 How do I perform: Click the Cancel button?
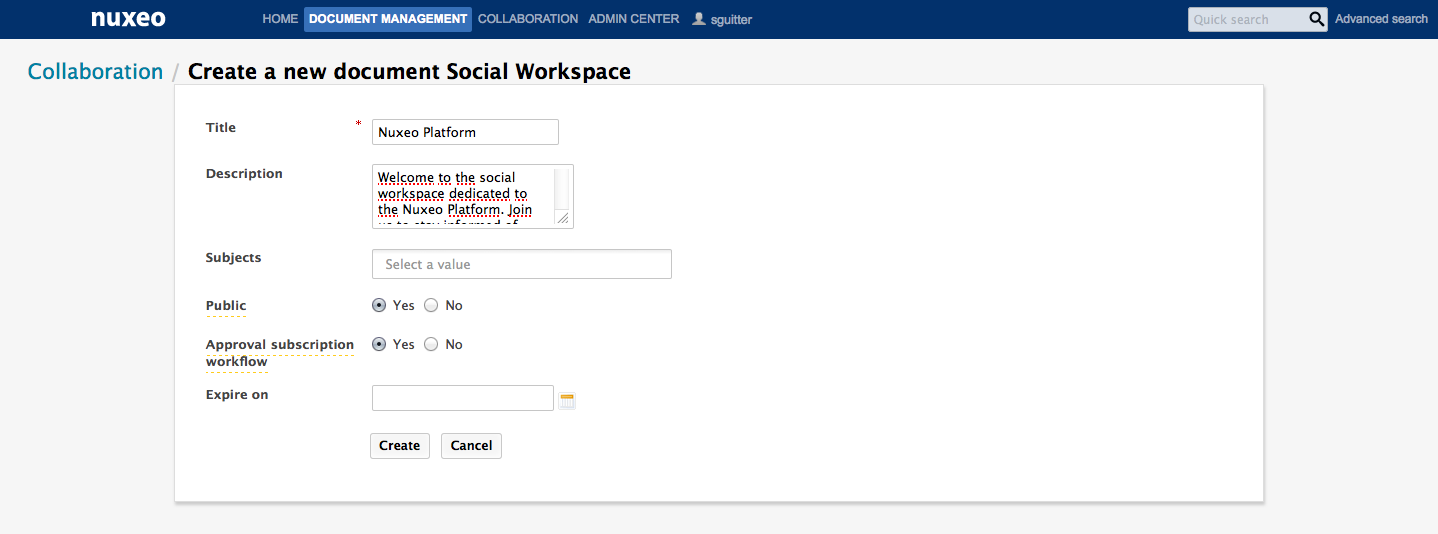(x=471, y=446)
